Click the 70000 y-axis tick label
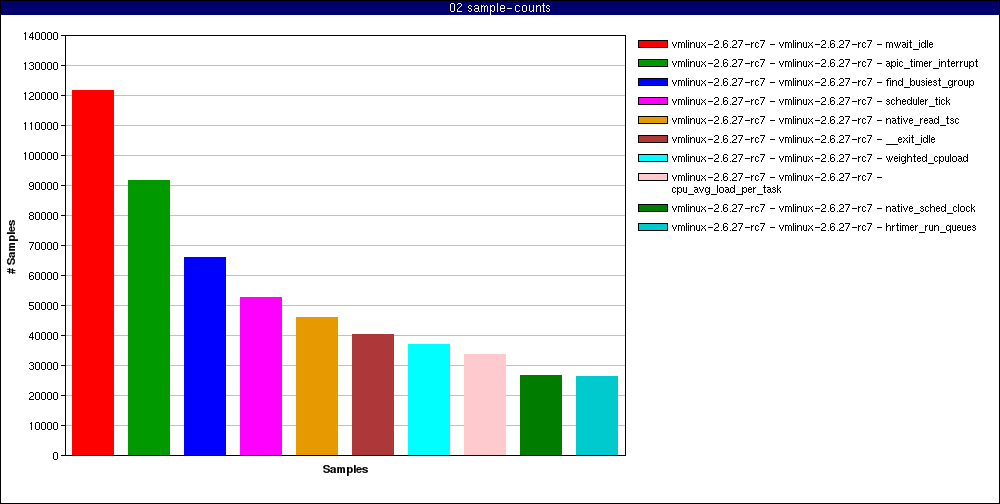 pos(43,246)
